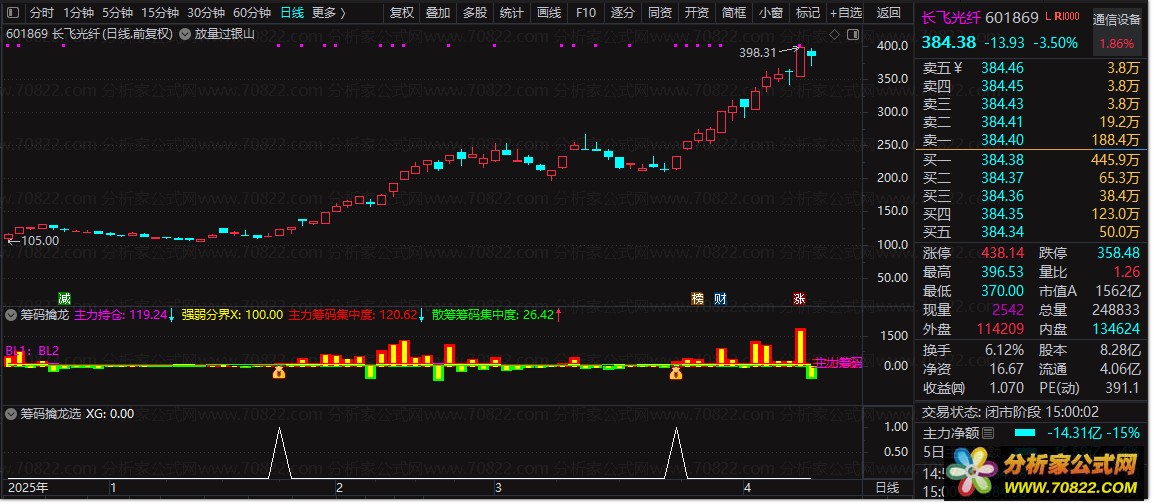Click the 简框 toolbar button
This screenshot has width=1154, height=504.
(734, 13)
